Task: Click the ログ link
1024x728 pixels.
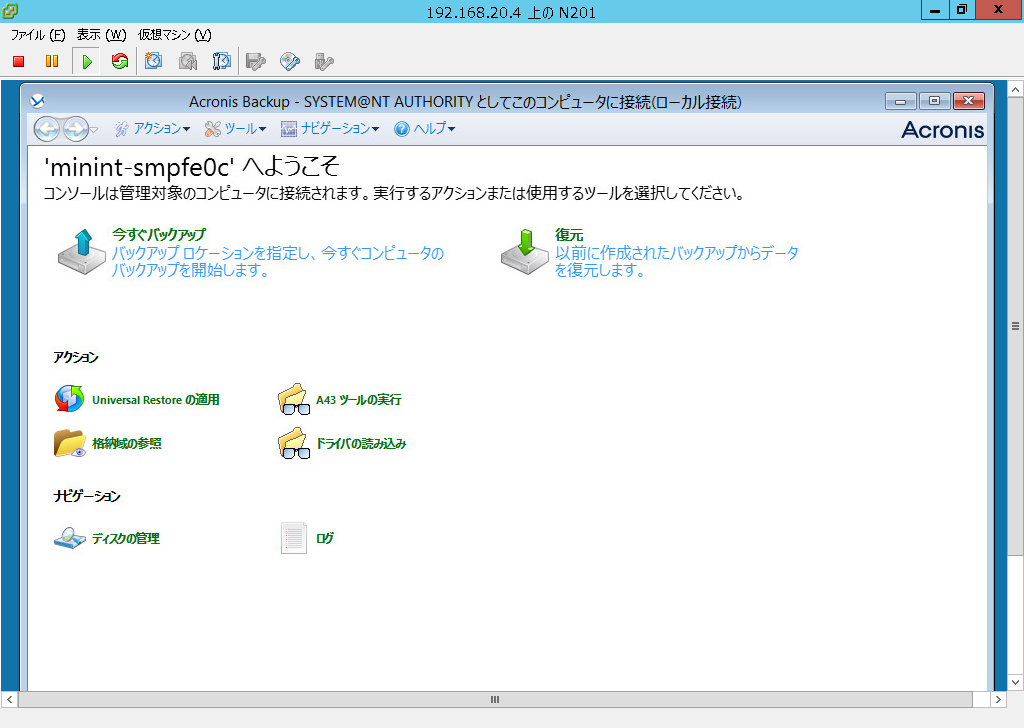Action: tap(325, 538)
